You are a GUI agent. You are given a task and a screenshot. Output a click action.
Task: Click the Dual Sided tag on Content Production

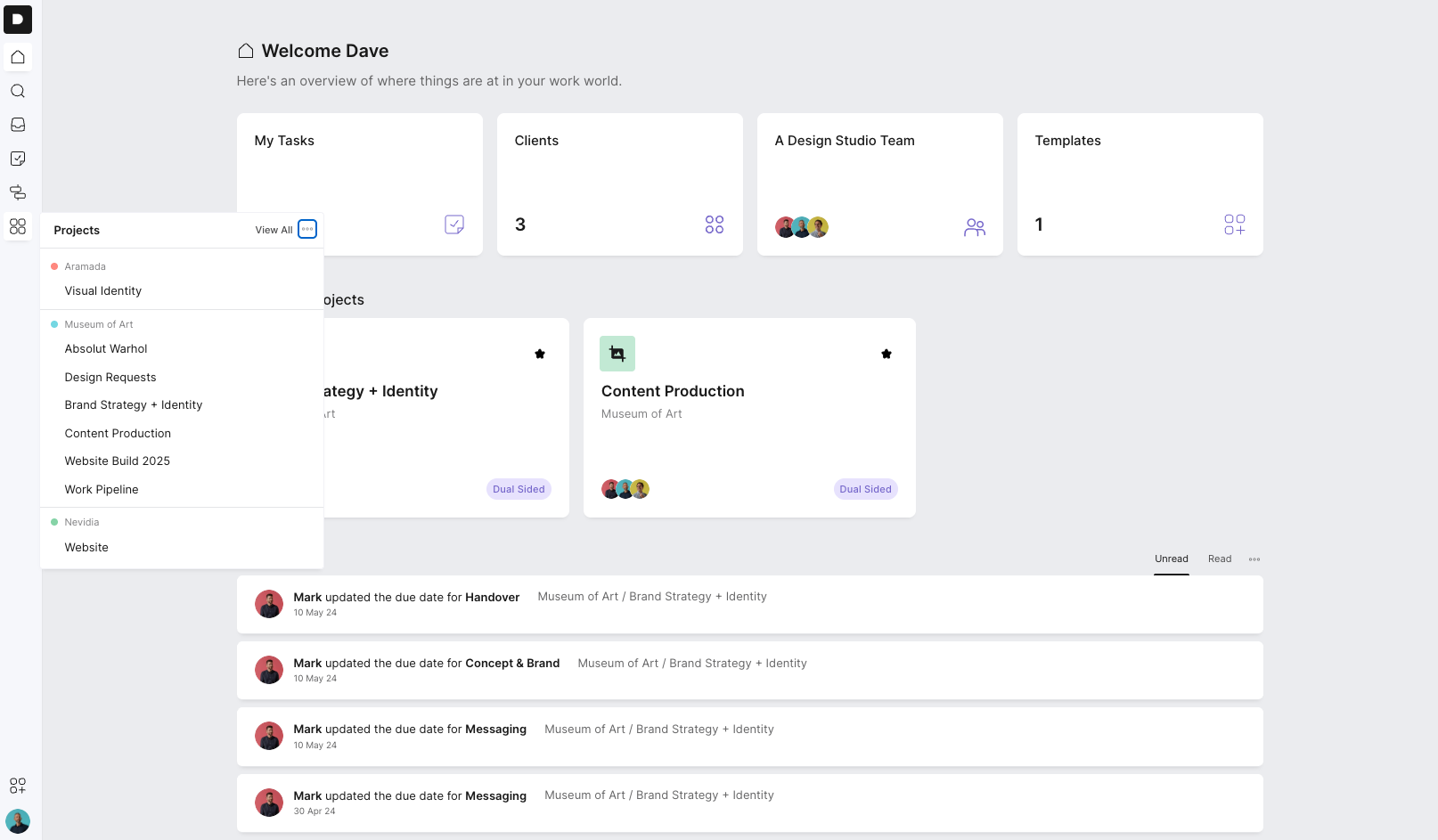click(x=865, y=489)
